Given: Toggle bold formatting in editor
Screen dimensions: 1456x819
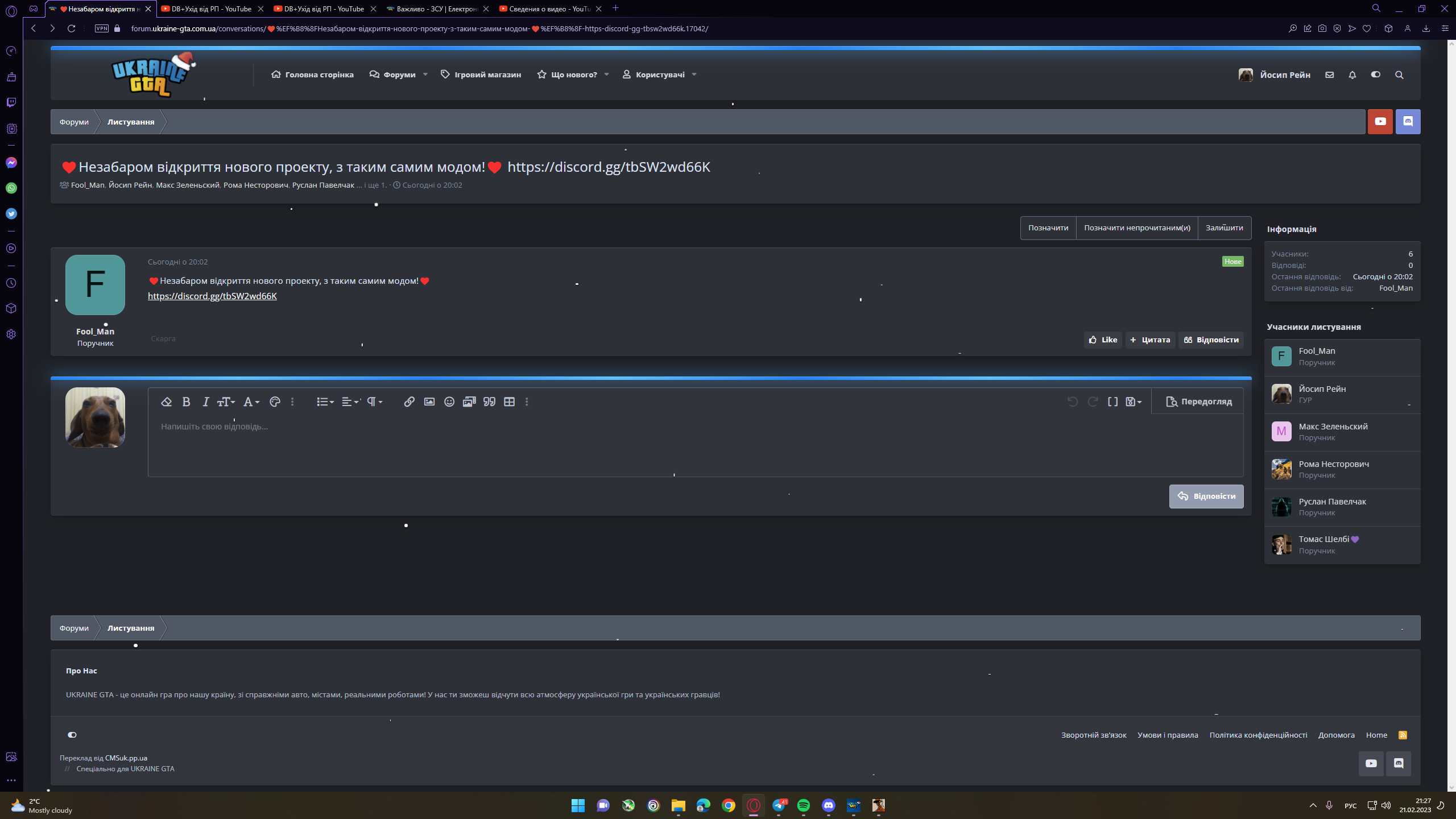Looking at the screenshot, I should tap(186, 402).
